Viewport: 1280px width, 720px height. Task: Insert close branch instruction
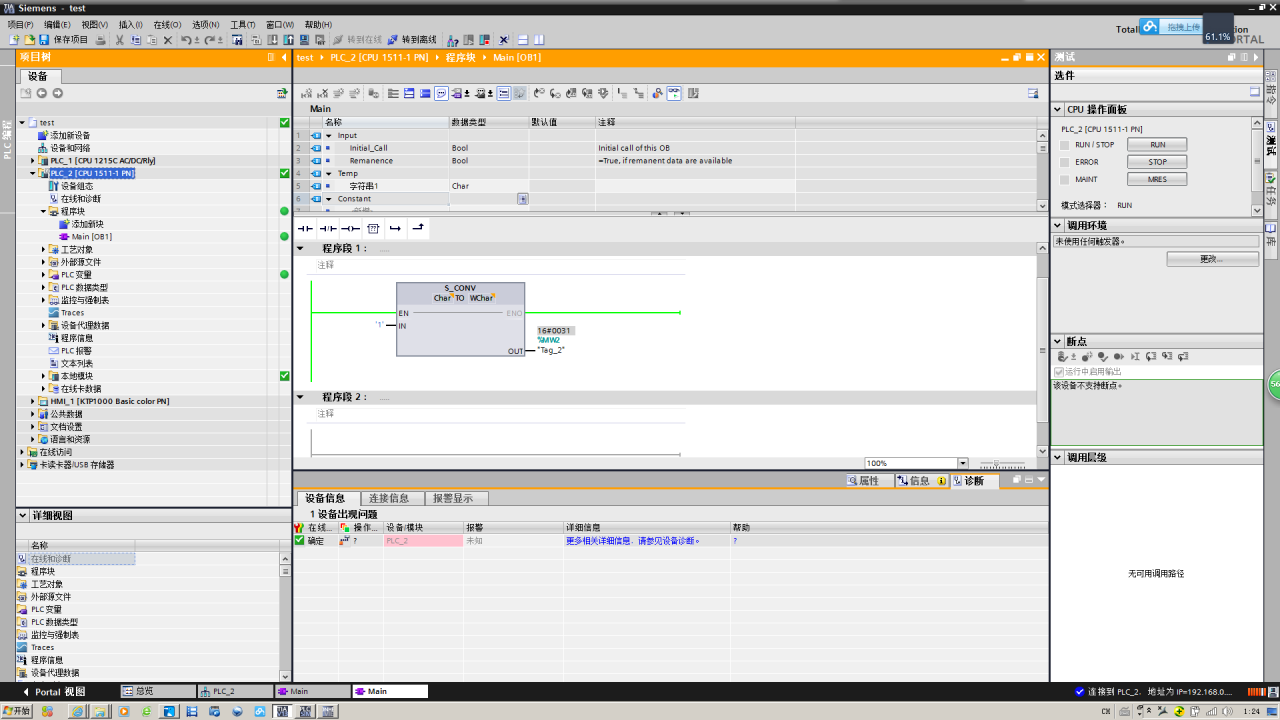pyautogui.click(x=417, y=228)
